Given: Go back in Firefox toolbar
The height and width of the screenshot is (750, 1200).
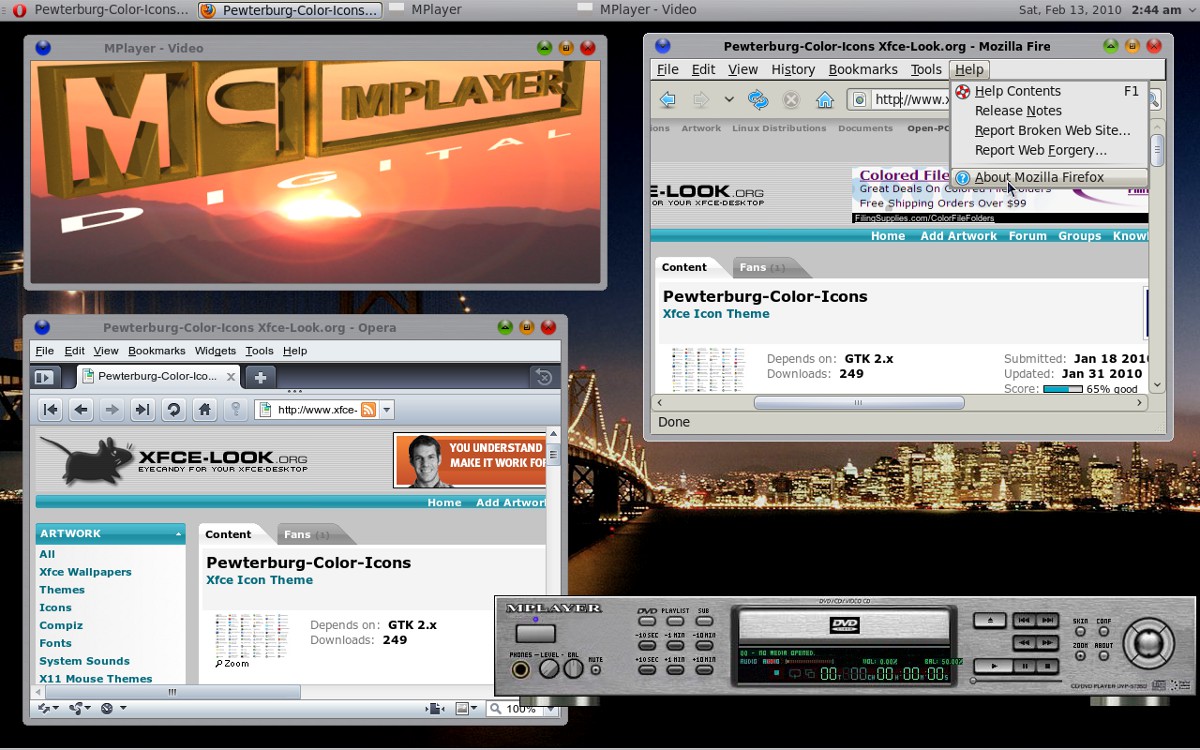Looking at the screenshot, I should (668, 99).
